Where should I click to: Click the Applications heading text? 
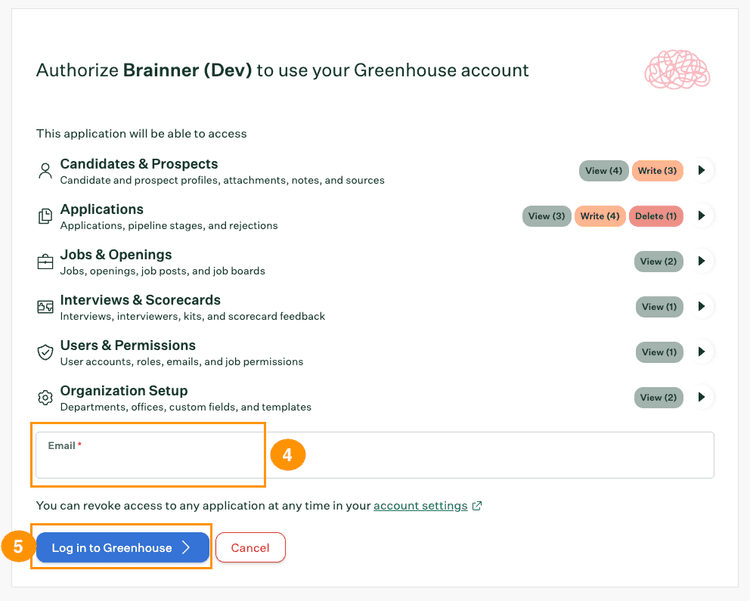point(102,209)
